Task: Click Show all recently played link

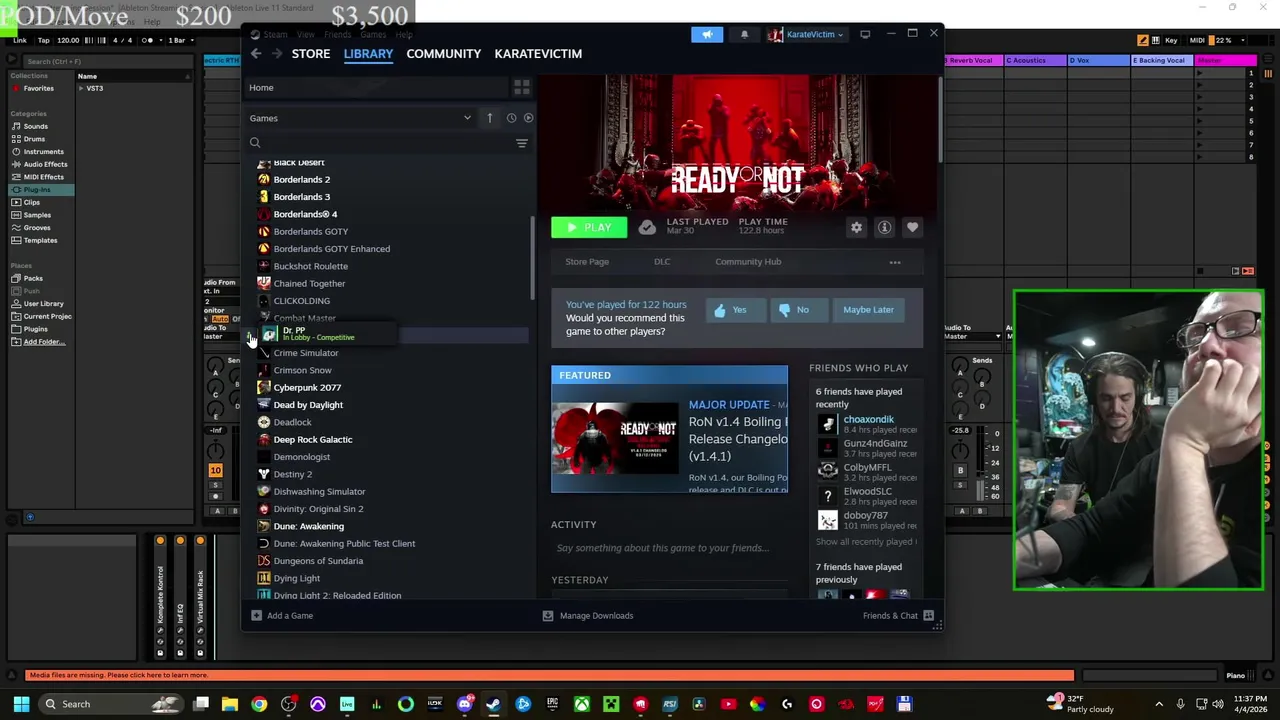Action: (864, 542)
